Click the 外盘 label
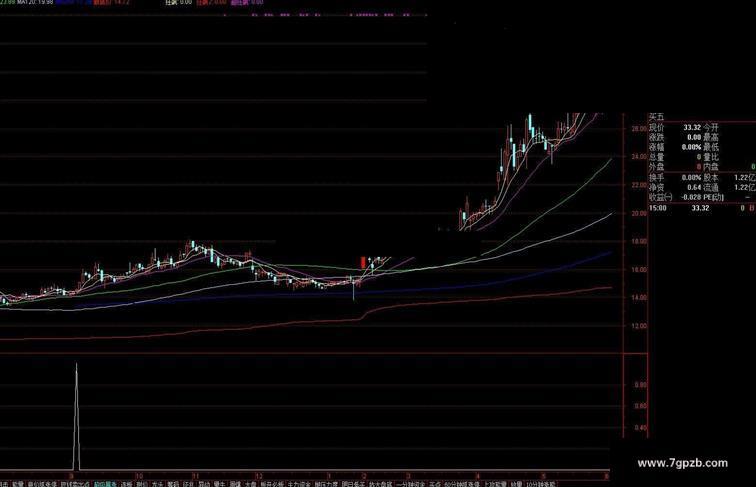 pos(656,167)
